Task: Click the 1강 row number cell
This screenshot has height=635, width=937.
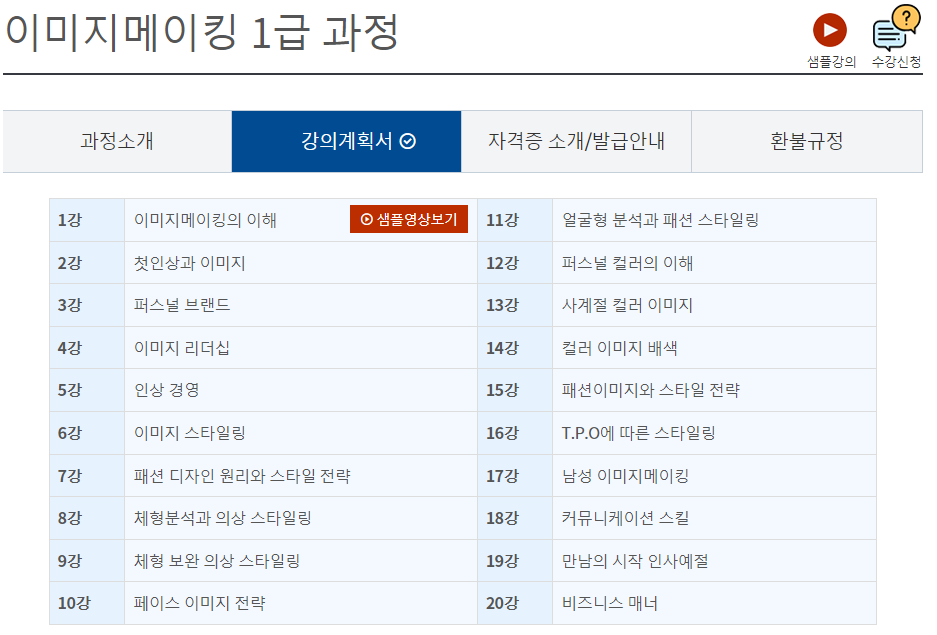Action: pyautogui.click(x=87, y=220)
